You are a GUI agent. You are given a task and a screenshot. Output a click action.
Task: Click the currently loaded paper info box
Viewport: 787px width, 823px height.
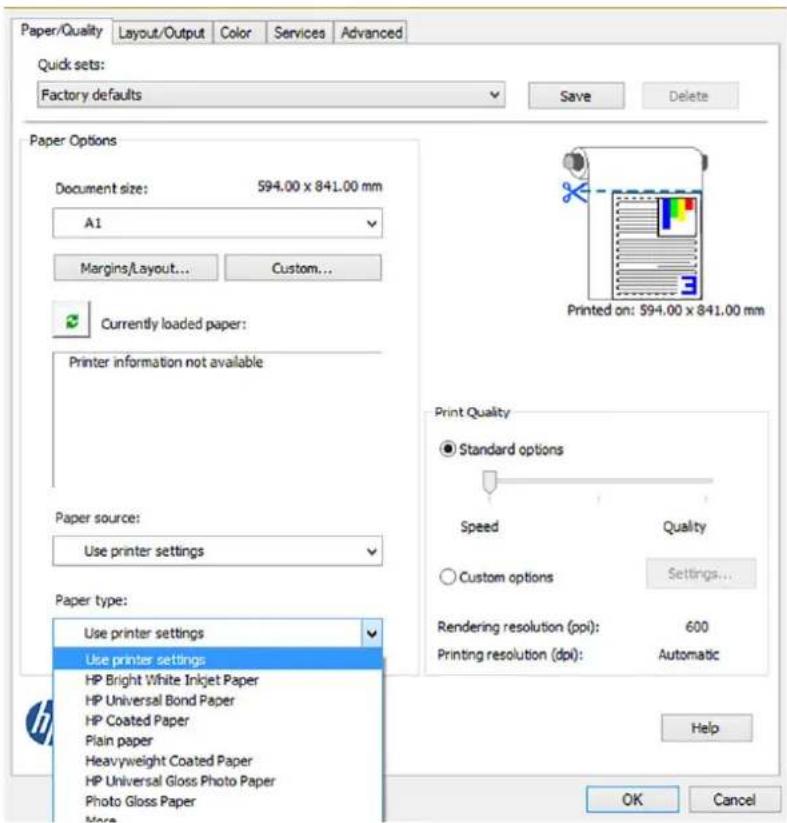point(217,419)
